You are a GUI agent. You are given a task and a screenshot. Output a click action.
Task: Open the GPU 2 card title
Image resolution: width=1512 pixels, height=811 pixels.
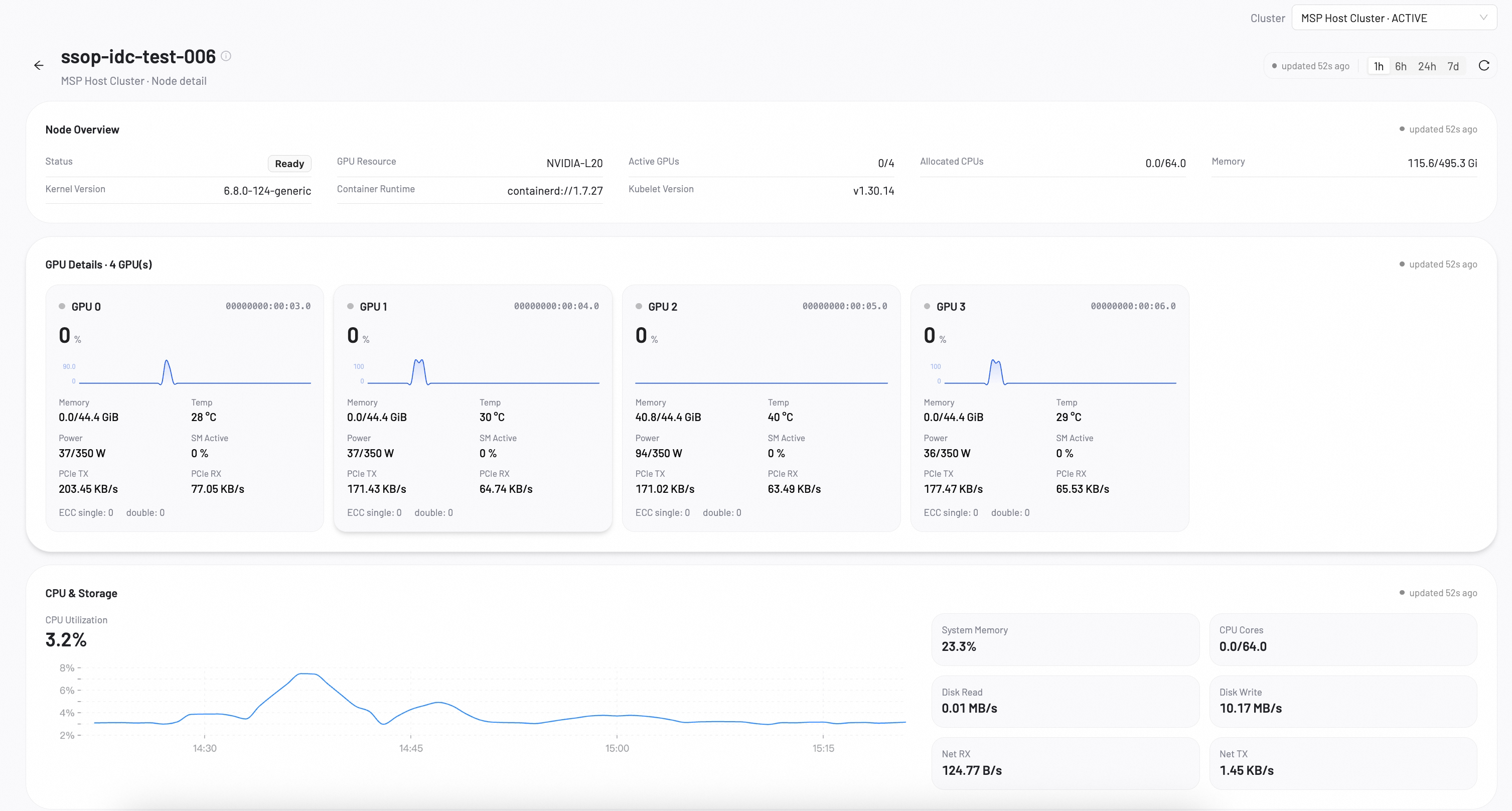[662, 307]
